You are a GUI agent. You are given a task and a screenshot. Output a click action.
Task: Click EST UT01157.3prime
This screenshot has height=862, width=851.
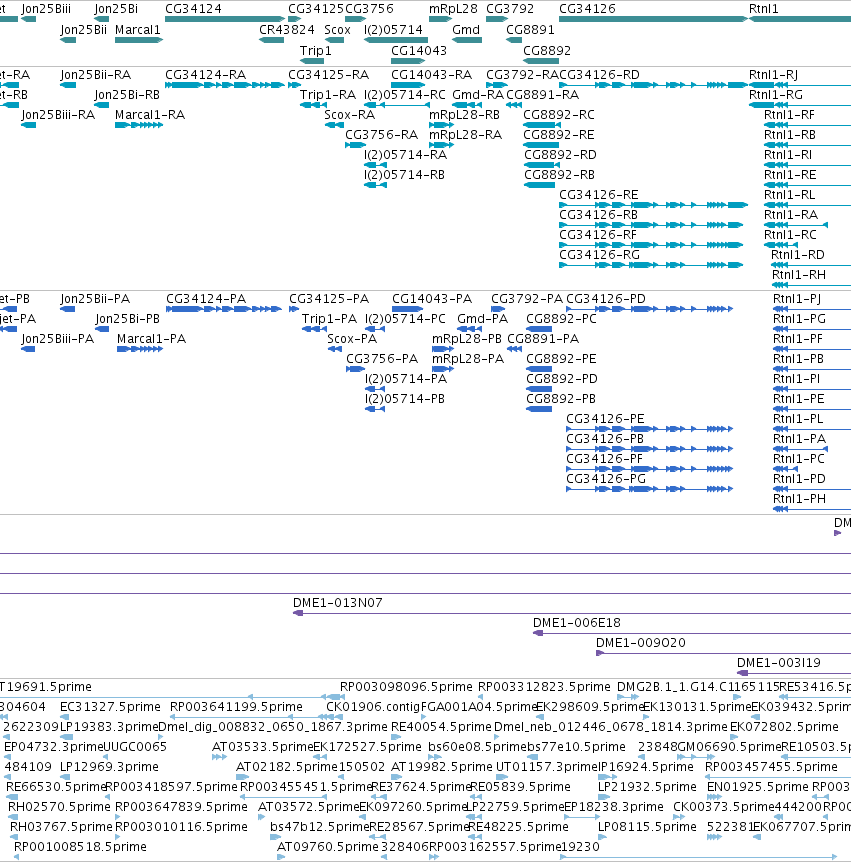pos(545,767)
